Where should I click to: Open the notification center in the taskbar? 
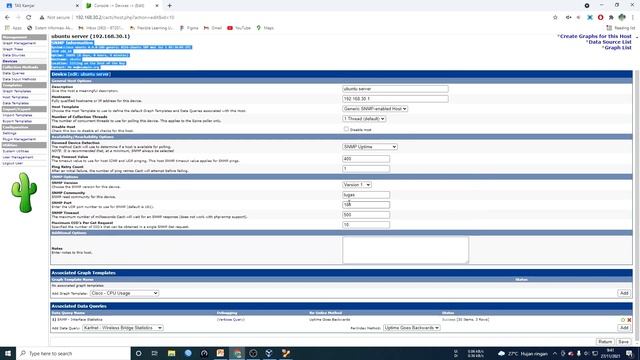click(629, 353)
